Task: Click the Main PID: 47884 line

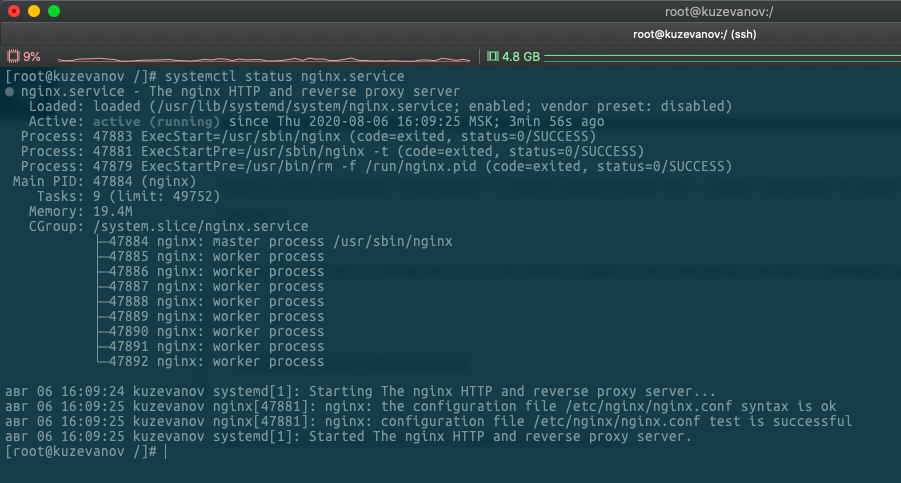Action: [105, 181]
